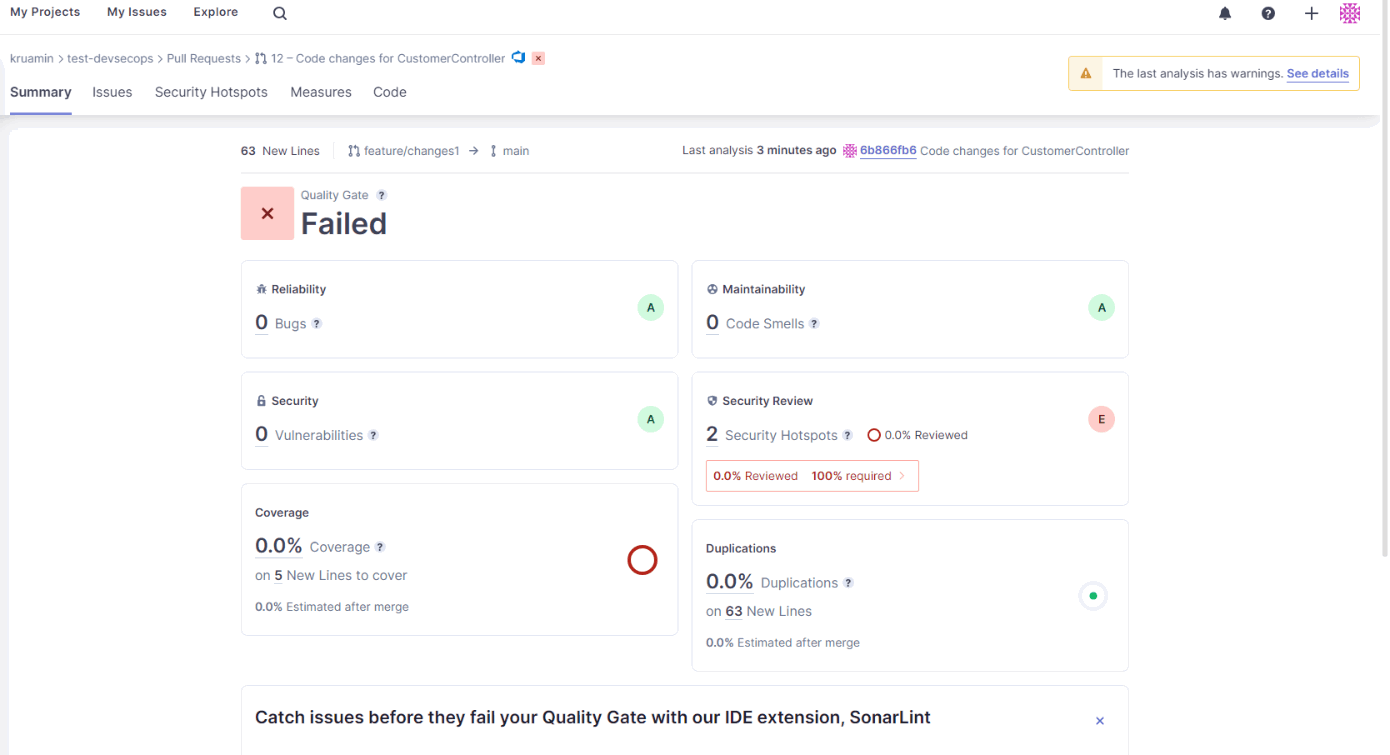
Task: Open My Projects menu item
Action: [x=45, y=12]
